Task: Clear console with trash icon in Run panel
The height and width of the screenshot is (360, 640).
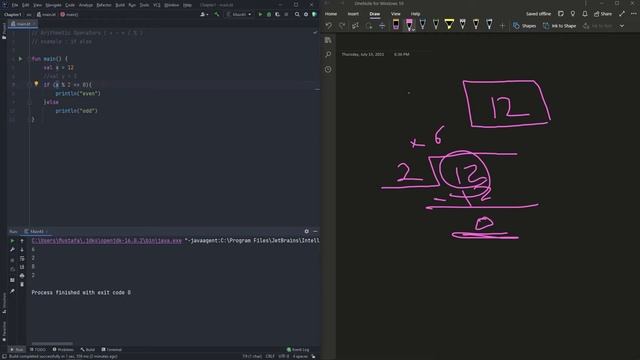Action: tap(22, 284)
